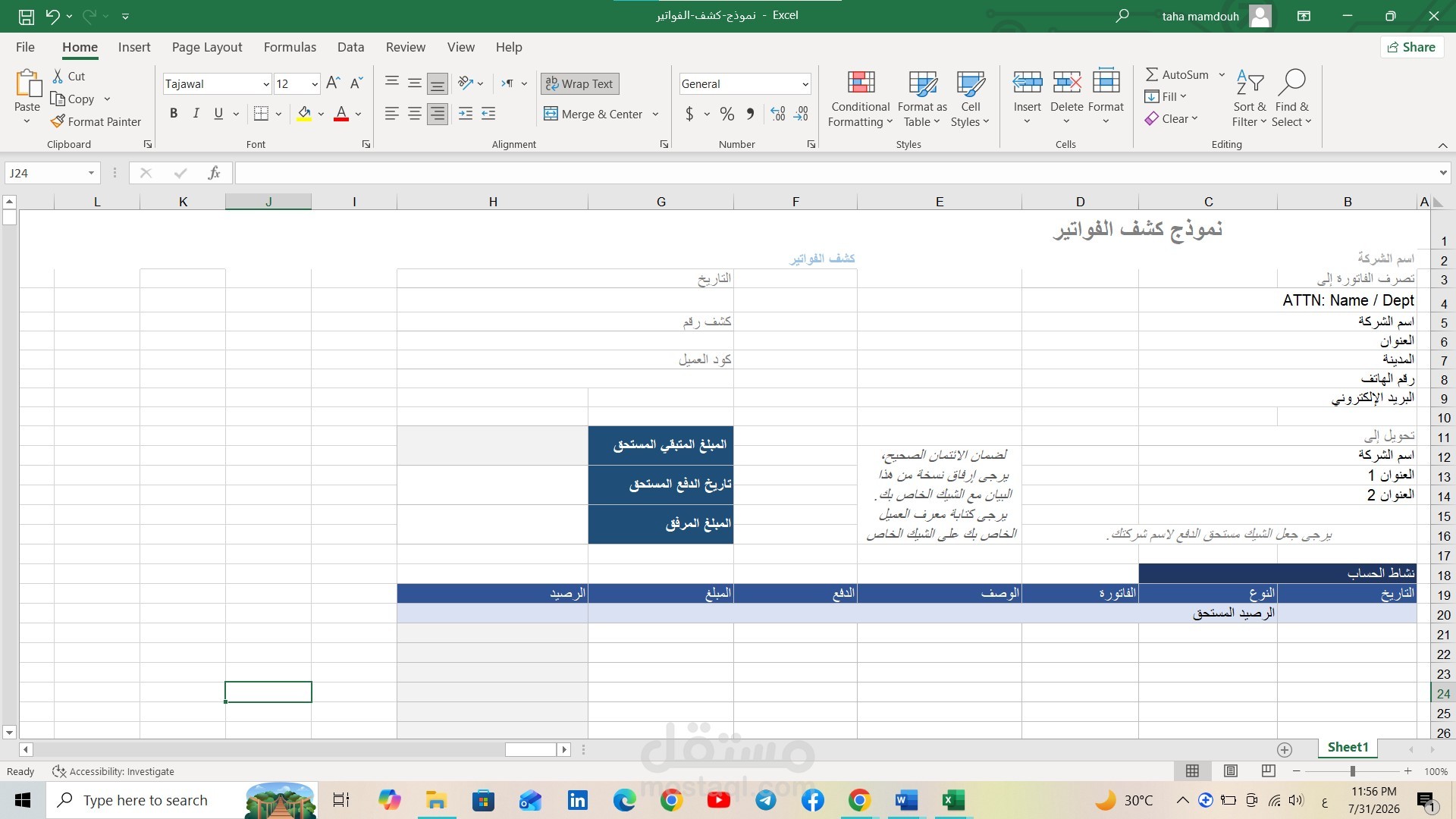Switch to the Page Layout tab
Screen dimensions: 1456x819
pyautogui.click(x=207, y=47)
